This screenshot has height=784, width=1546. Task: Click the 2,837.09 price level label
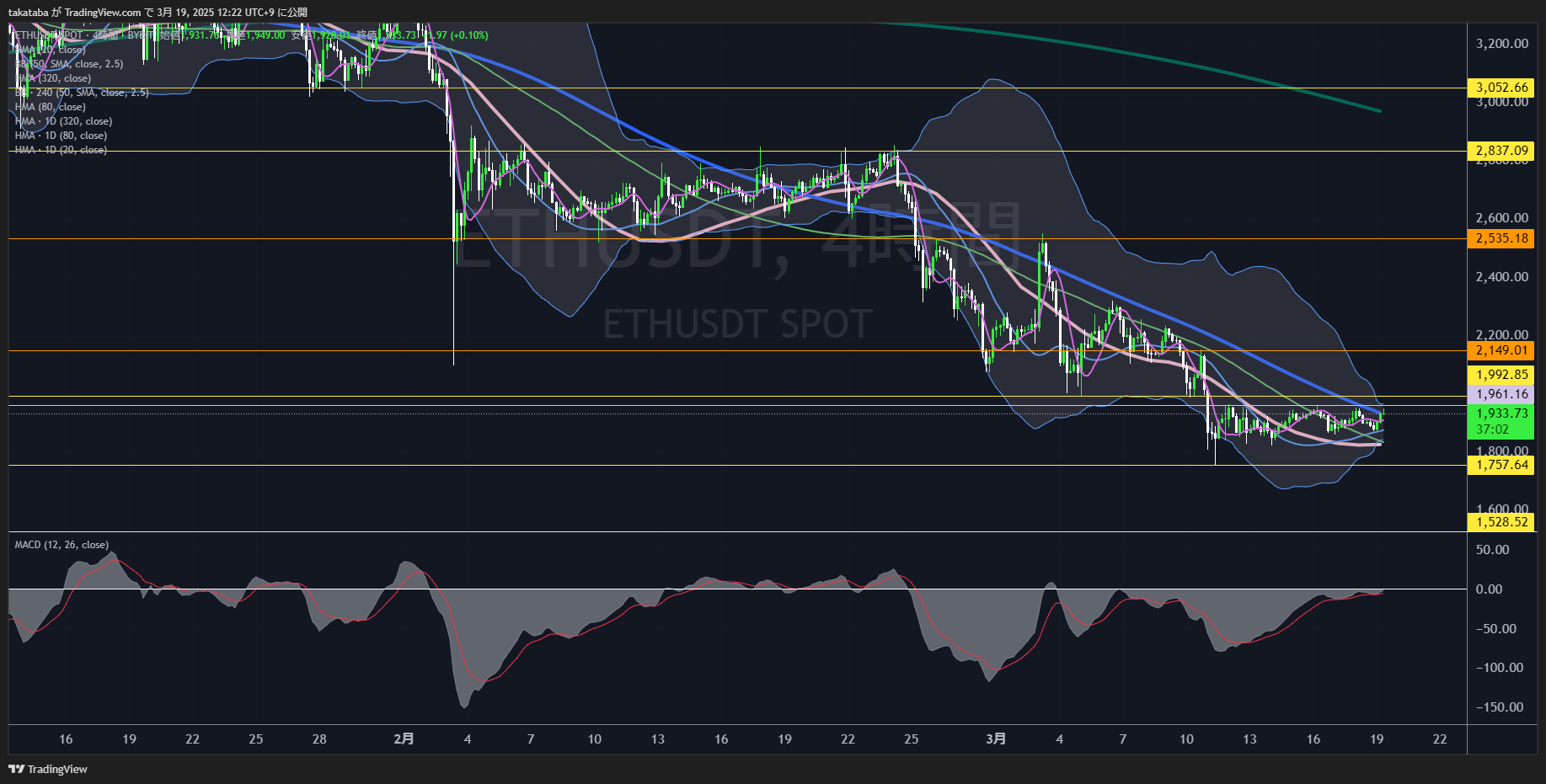[1501, 151]
